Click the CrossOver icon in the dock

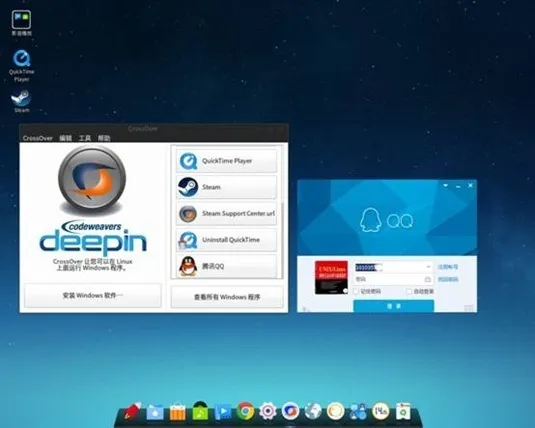(290, 411)
